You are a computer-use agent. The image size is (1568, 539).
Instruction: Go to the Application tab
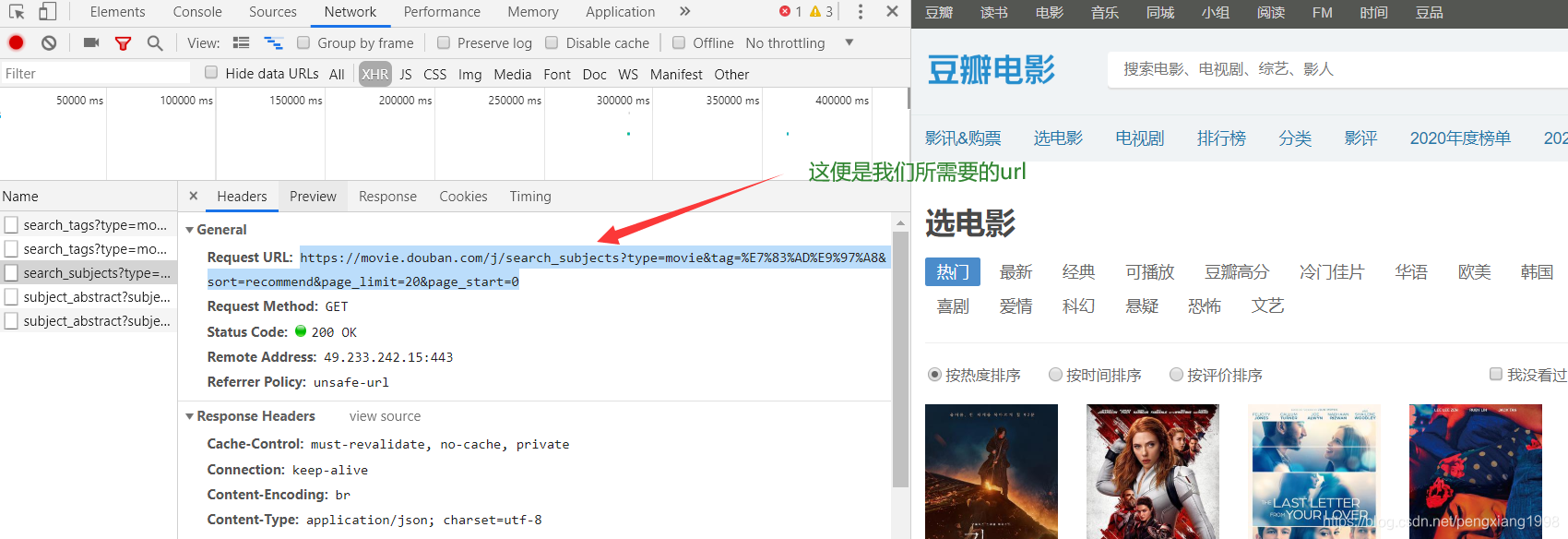pyautogui.click(x=620, y=12)
